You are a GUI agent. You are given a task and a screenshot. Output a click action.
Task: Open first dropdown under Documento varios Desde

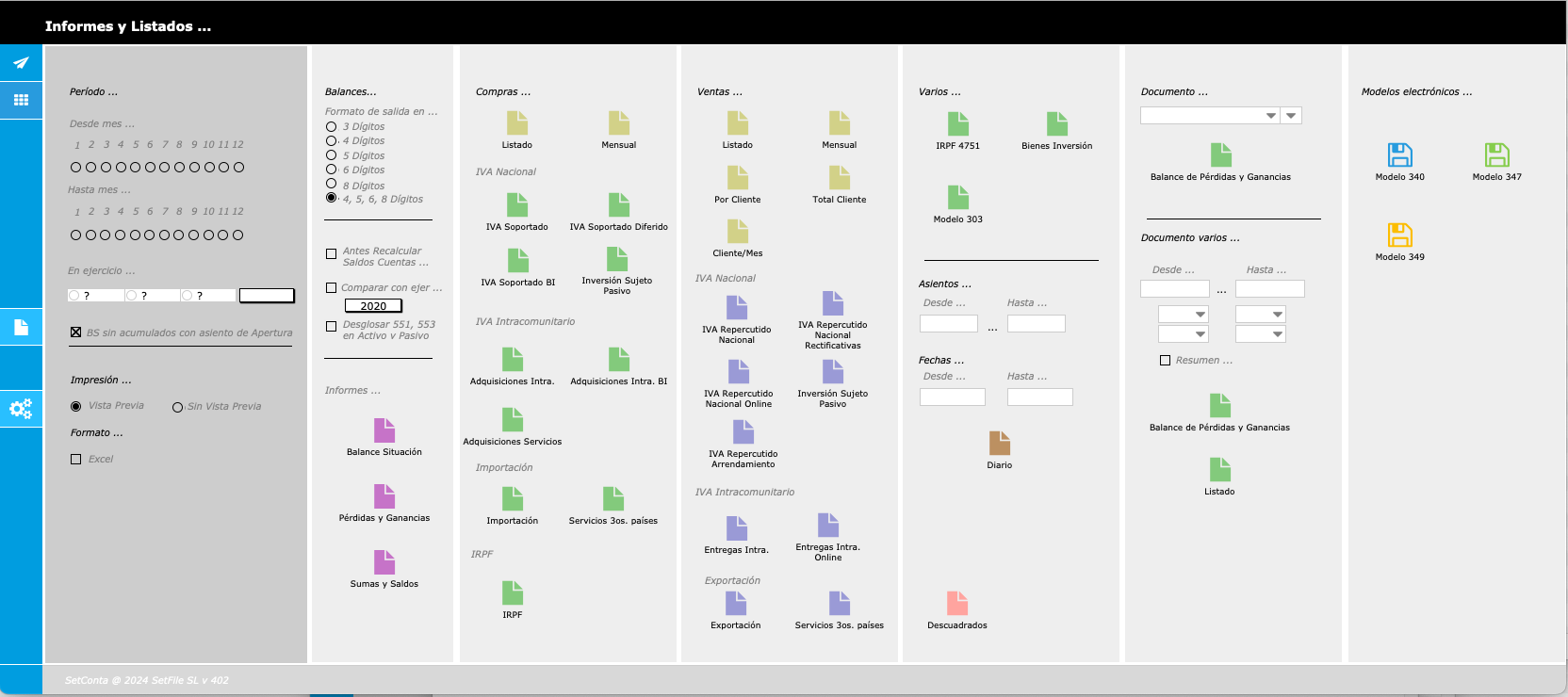click(1184, 315)
